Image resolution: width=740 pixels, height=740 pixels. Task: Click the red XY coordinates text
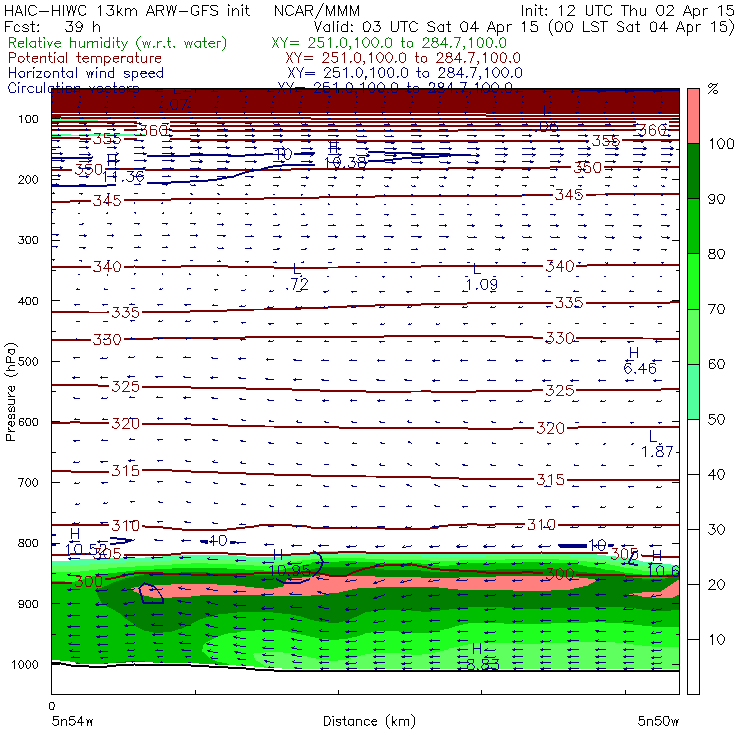click(403, 58)
